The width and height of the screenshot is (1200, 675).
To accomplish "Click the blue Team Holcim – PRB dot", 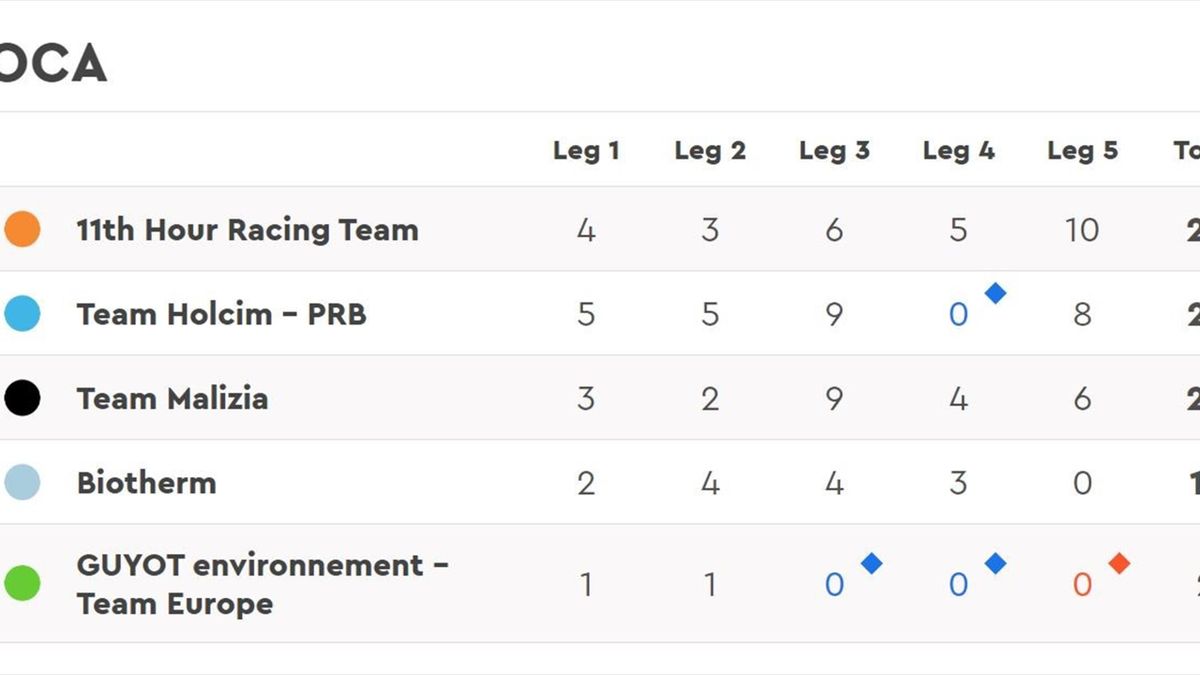I will pos(22,314).
